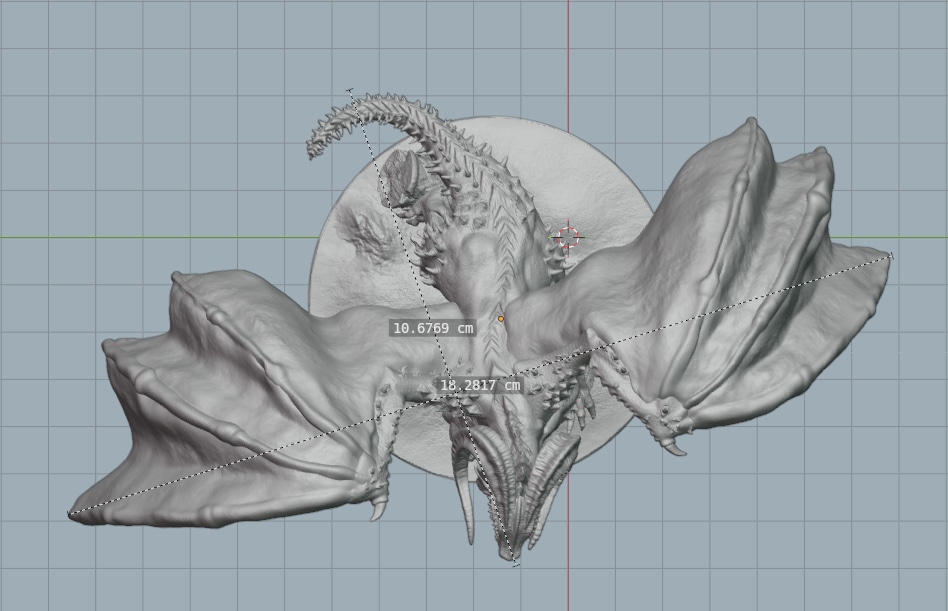Click the red-white 3D cursor crosshair
The height and width of the screenshot is (611, 948).
pos(567,237)
